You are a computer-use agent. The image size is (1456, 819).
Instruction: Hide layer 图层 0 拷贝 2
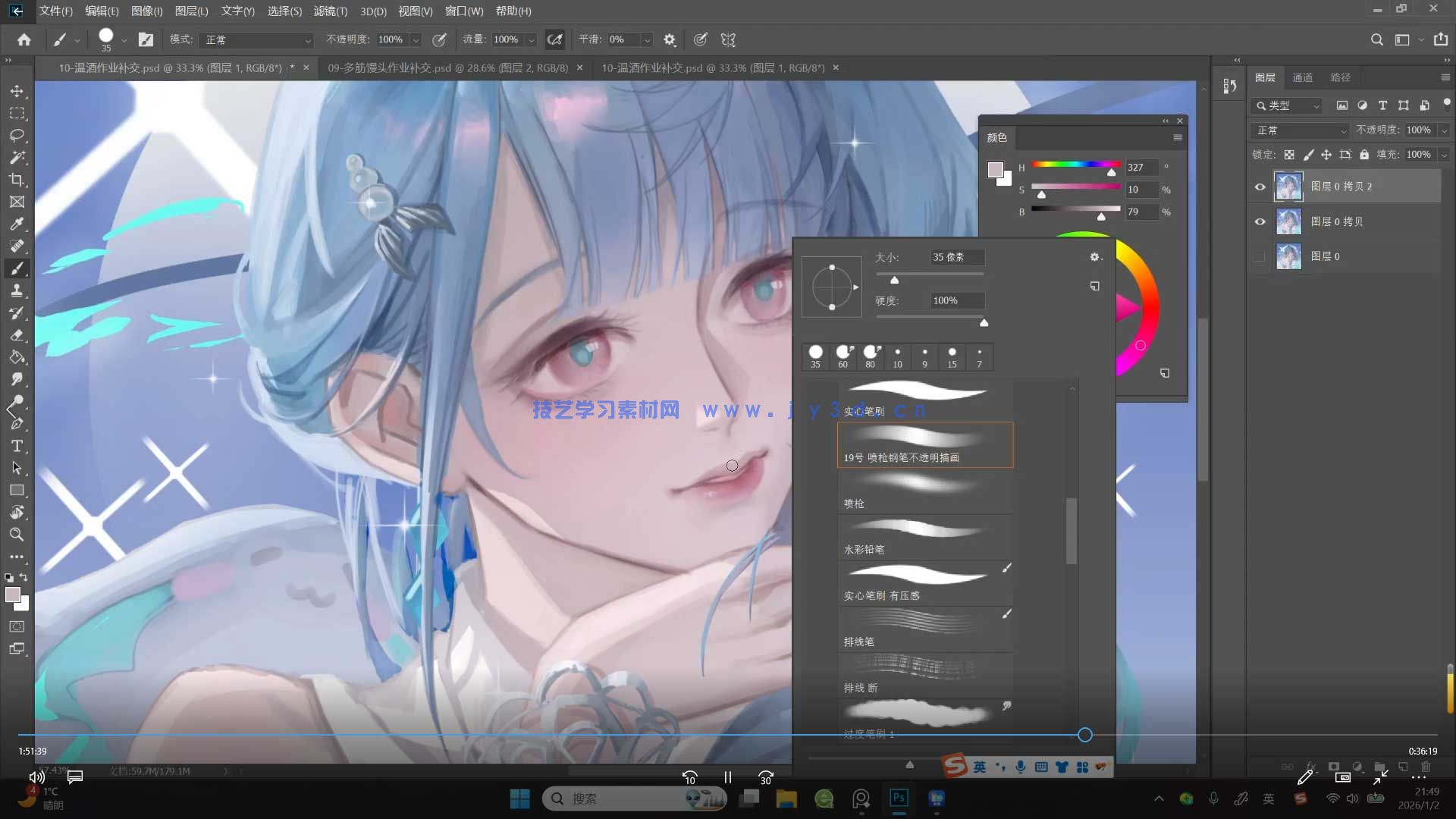tap(1260, 187)
